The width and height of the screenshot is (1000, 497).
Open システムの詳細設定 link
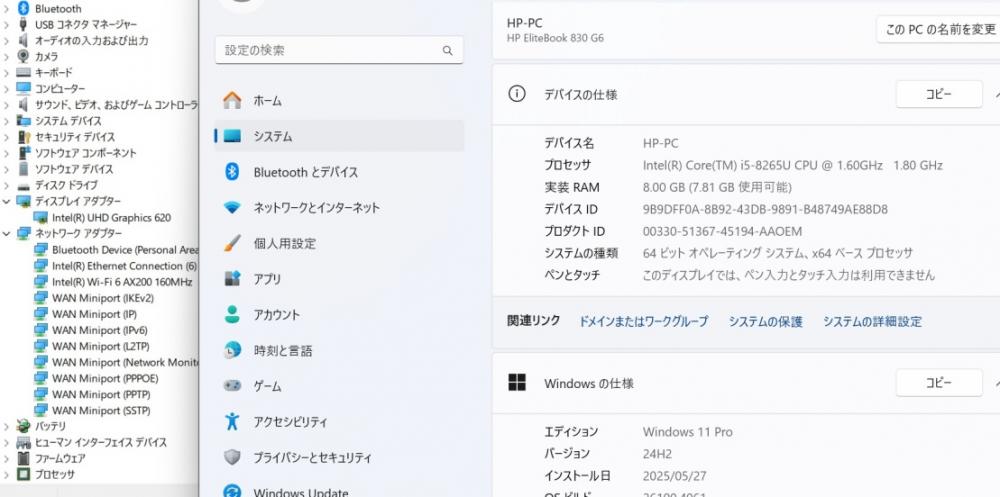pyautogui.click(x=872, y=321)
